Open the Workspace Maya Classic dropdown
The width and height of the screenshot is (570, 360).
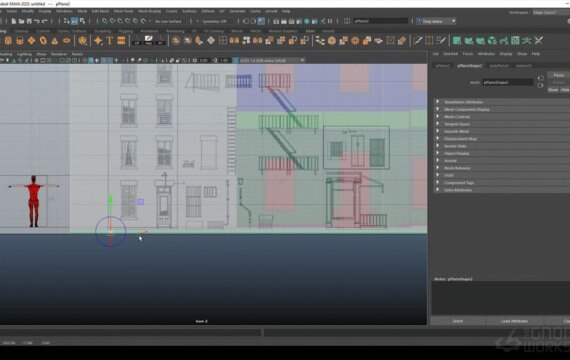551,12
